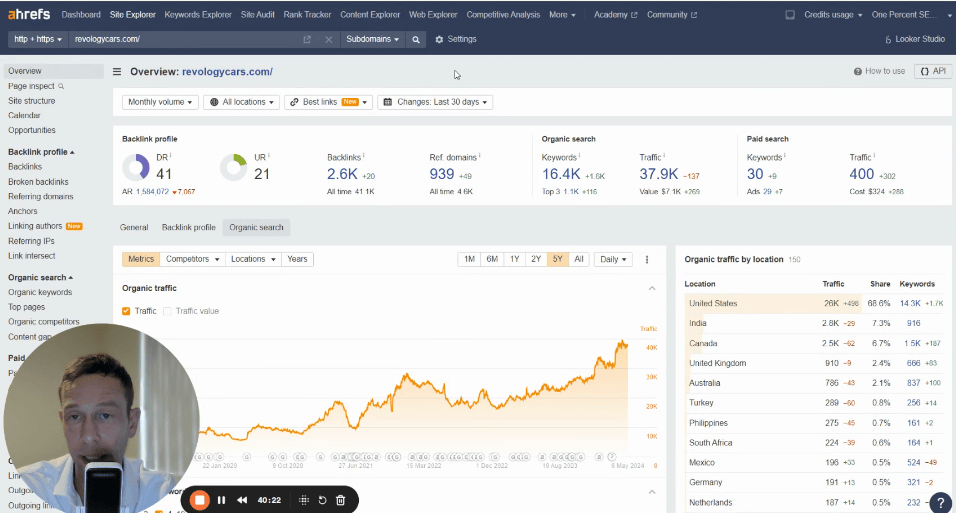Open the Monthly volume dropdown
The image size is (956, 513).
(160, 102)
